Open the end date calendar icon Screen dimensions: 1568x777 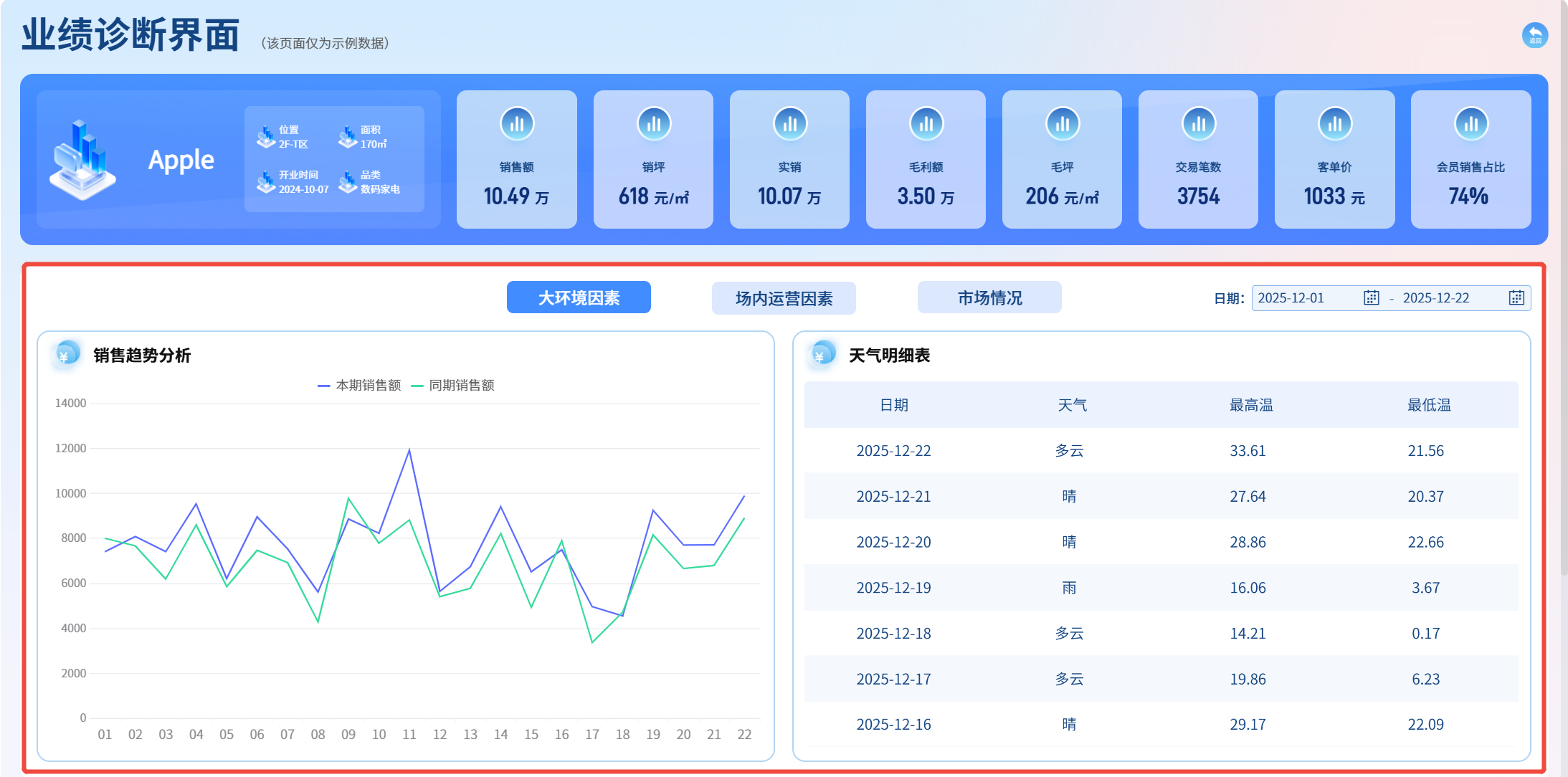click(x=1516, y=298)
